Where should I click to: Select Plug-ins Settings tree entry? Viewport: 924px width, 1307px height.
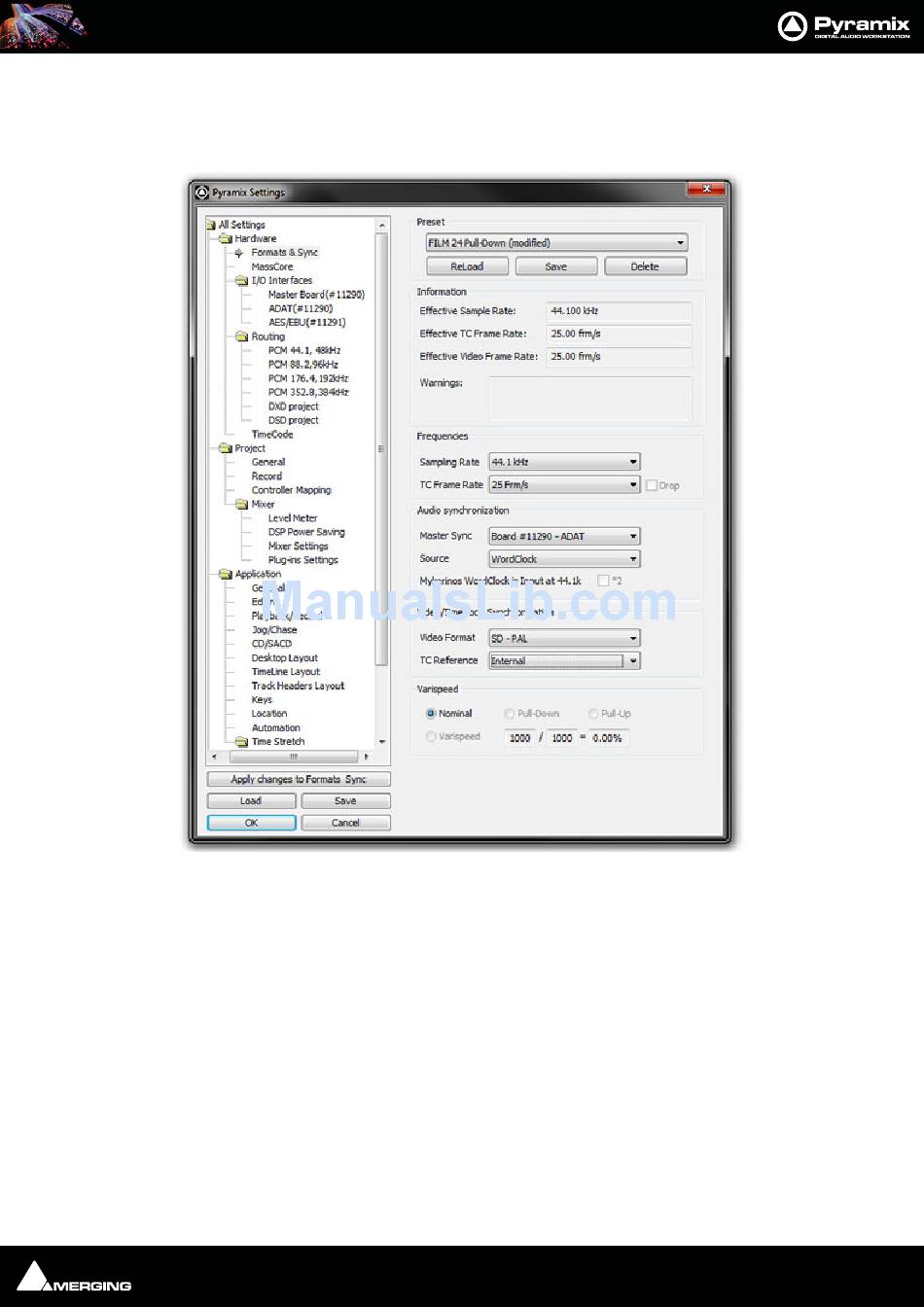tap(303, 560)
